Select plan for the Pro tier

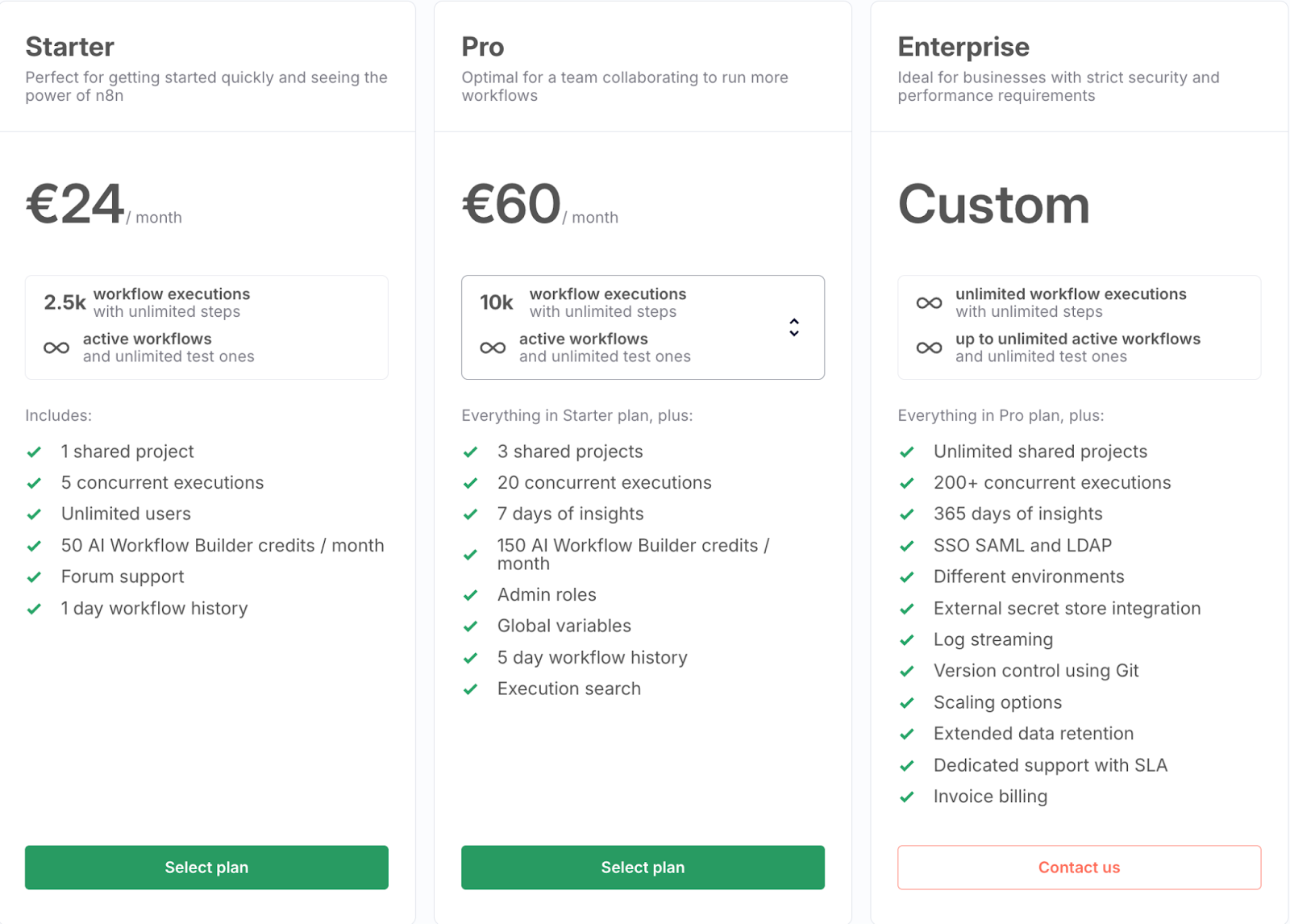642,867
